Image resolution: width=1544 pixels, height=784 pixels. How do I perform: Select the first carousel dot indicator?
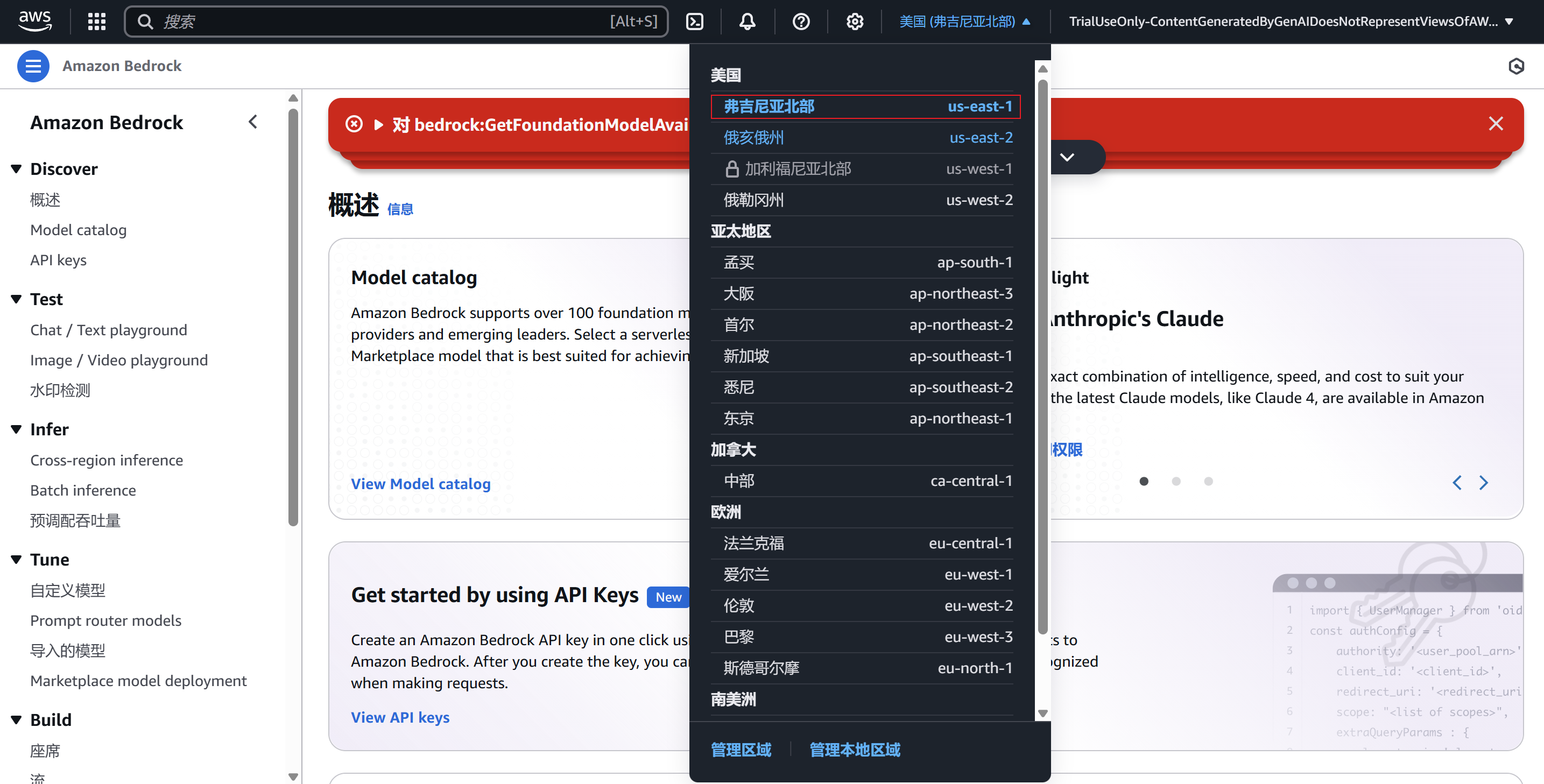[1144, 481]
